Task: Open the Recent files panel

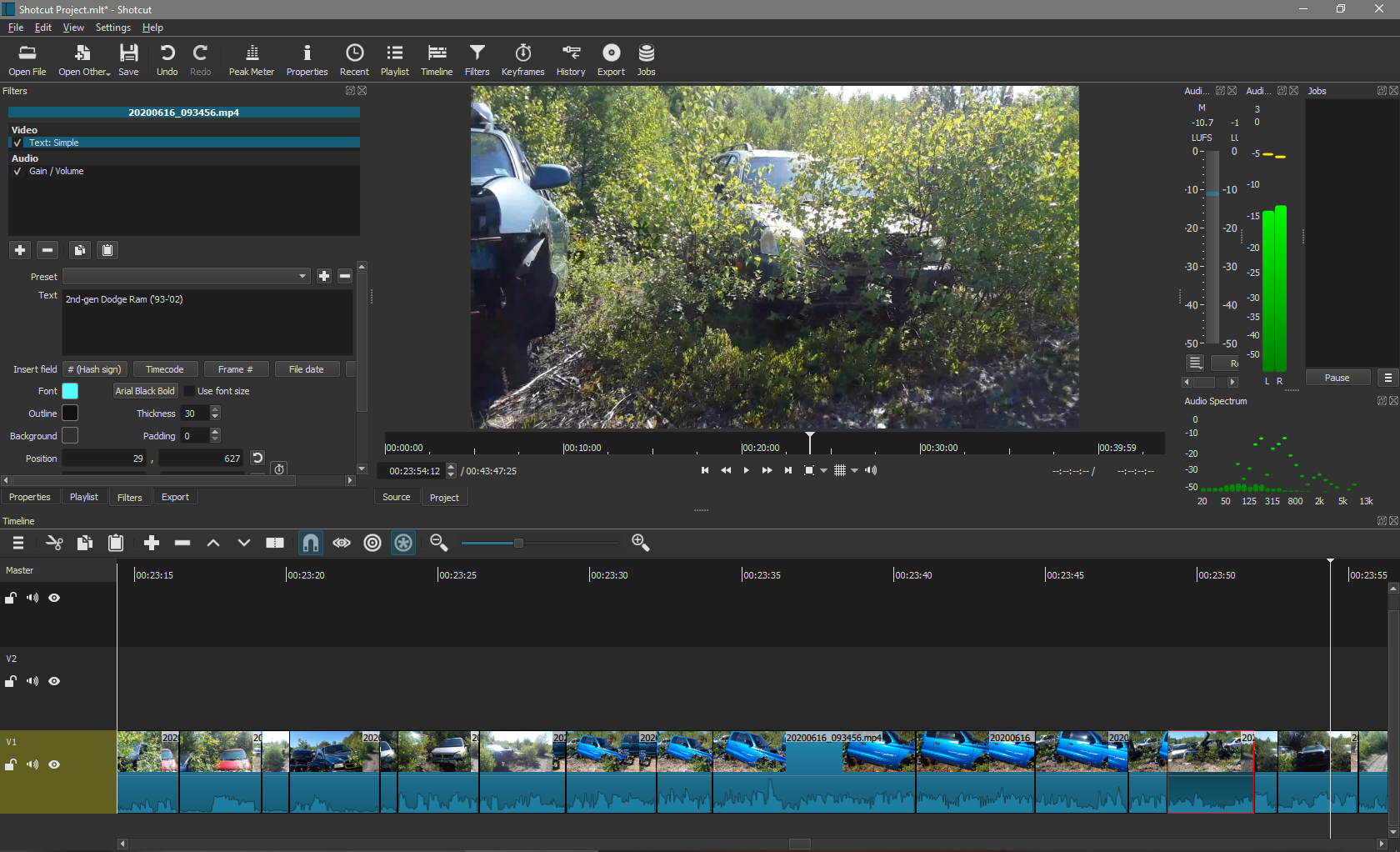Action: pyautogui.click(x=354, y=60)
